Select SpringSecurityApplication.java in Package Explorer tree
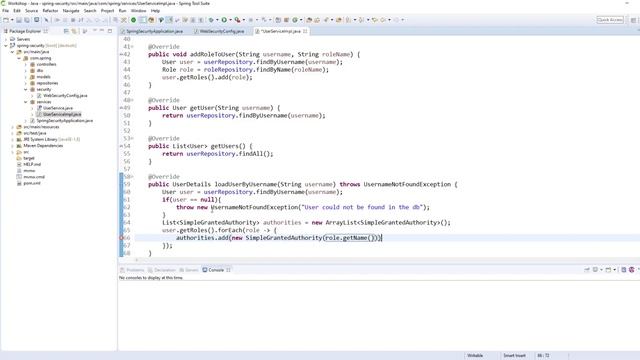 click(64, 120)
